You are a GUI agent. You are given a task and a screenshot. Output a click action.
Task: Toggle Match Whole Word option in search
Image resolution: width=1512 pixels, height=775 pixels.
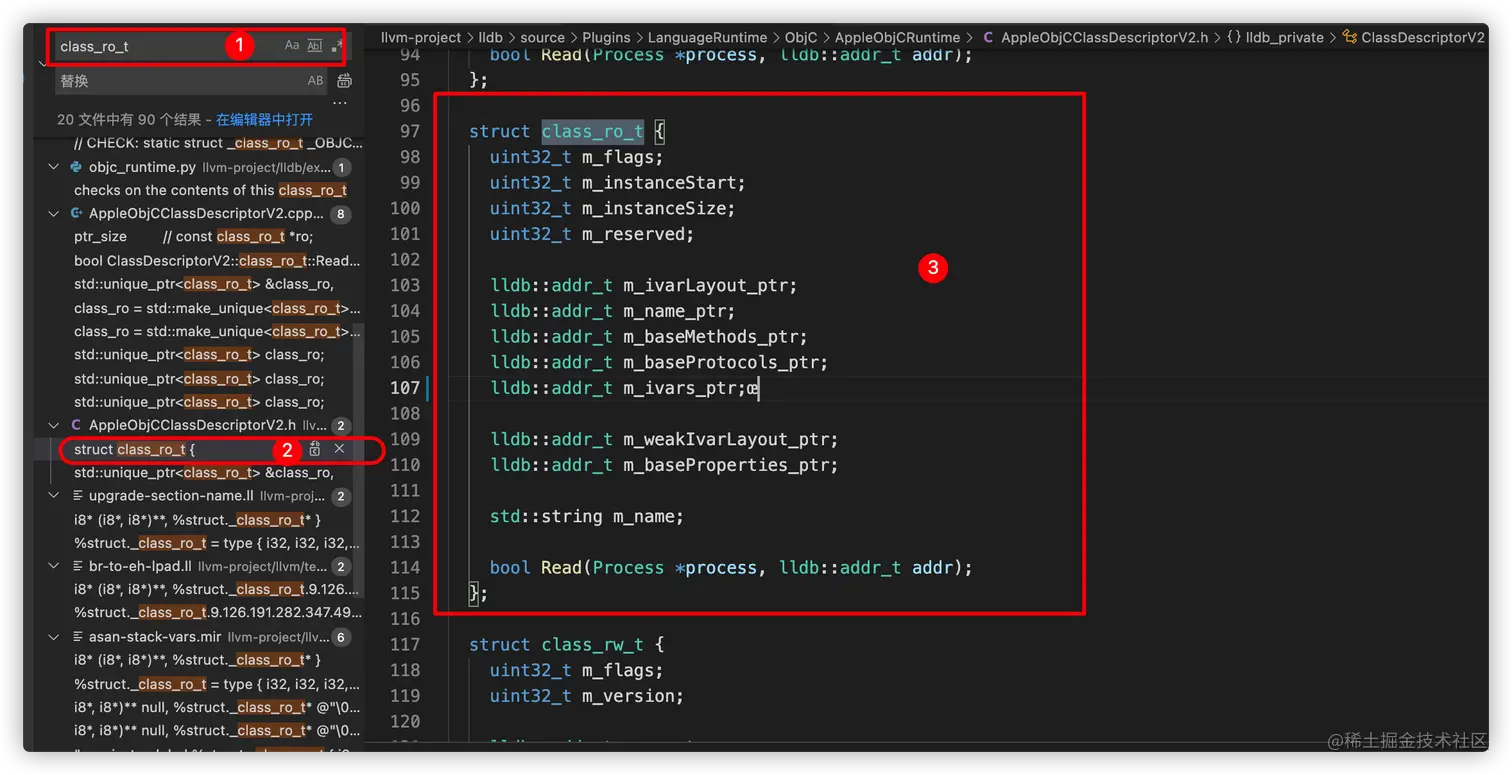pos(315,45)
